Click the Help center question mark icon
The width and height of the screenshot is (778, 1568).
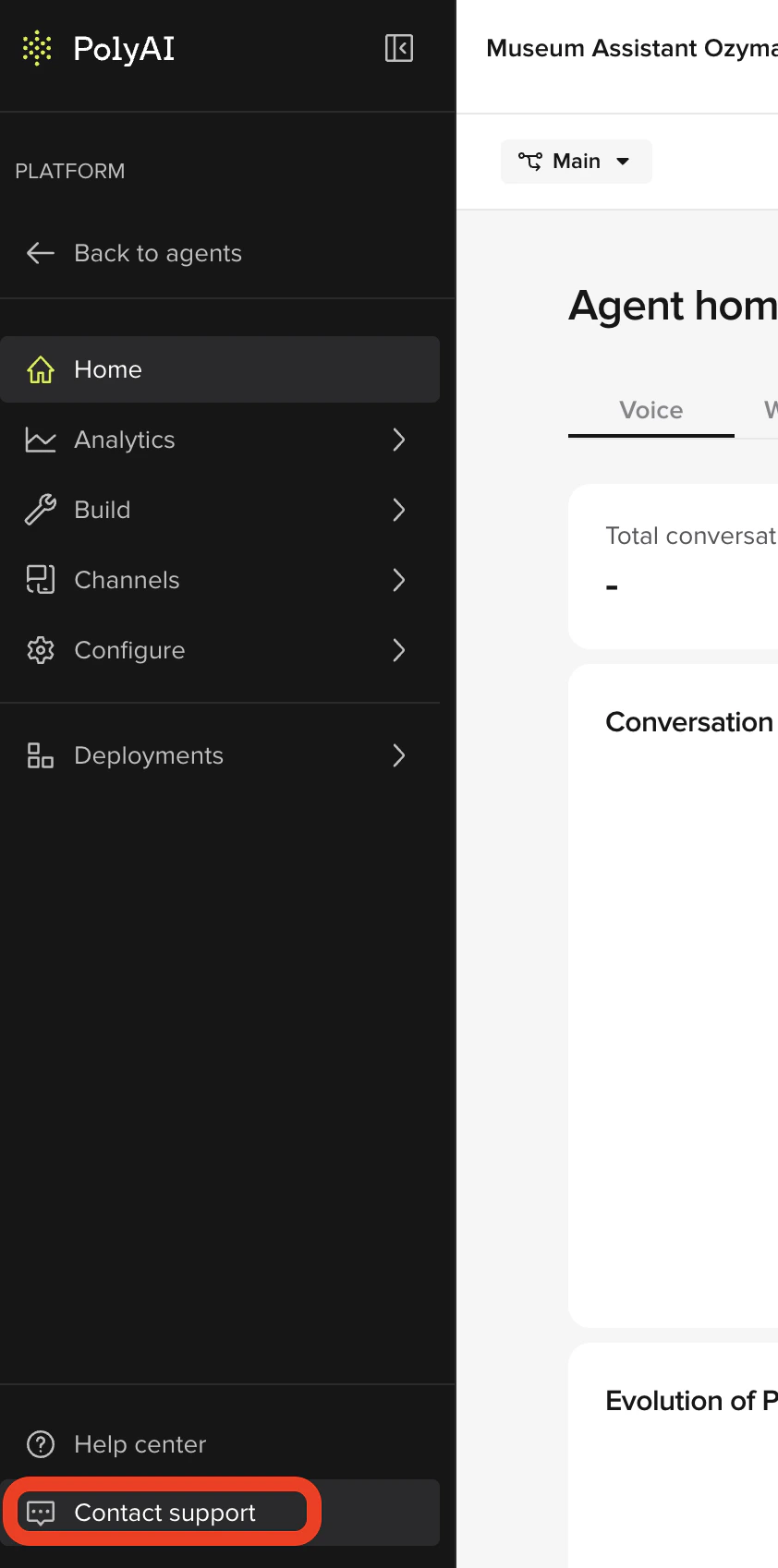[x=41, y=1444]
